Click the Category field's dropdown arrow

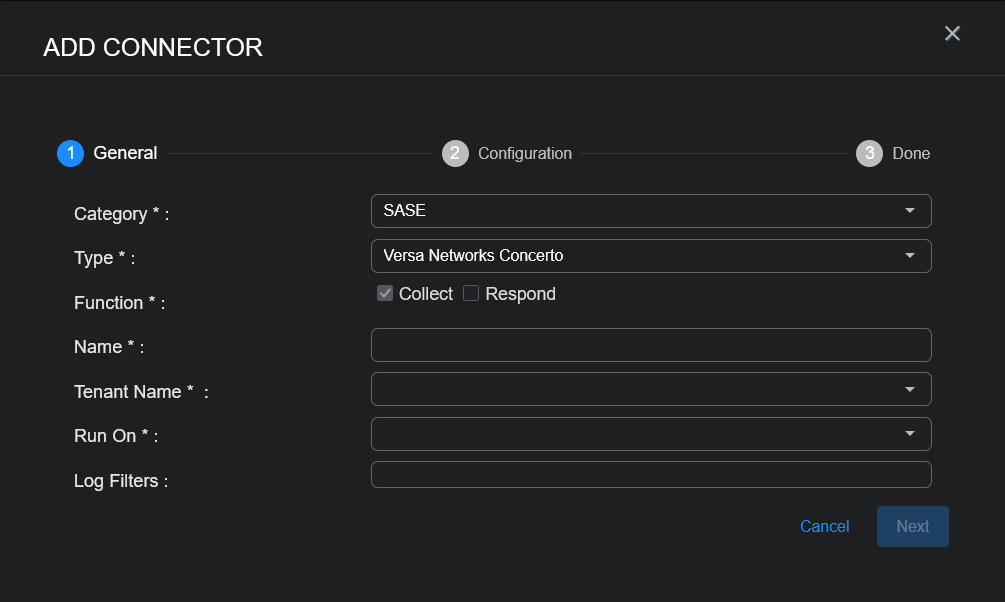[909, 211]
